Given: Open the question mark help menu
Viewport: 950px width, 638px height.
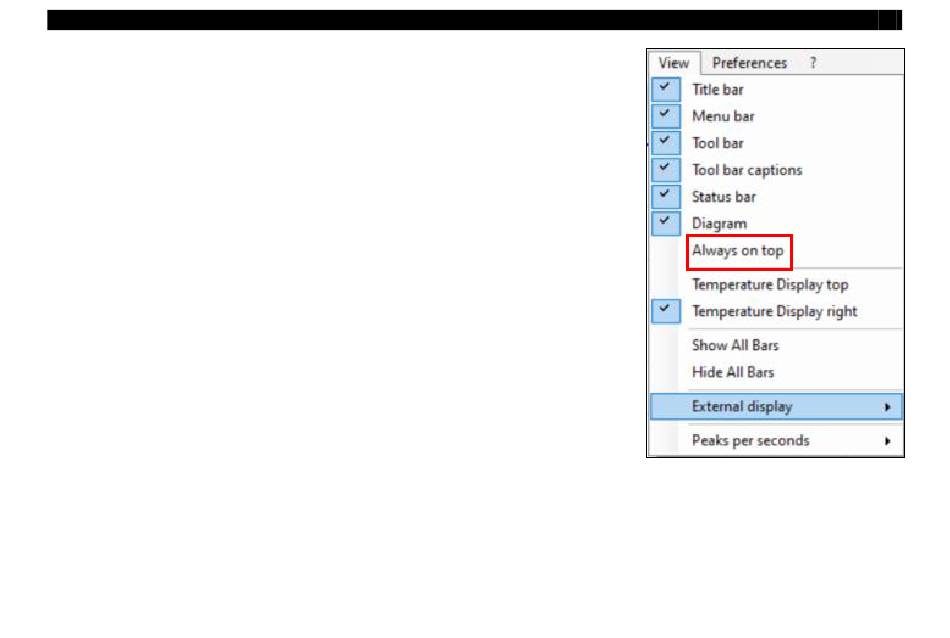Looking at the screenshot, I should click(x=813, y=63).
